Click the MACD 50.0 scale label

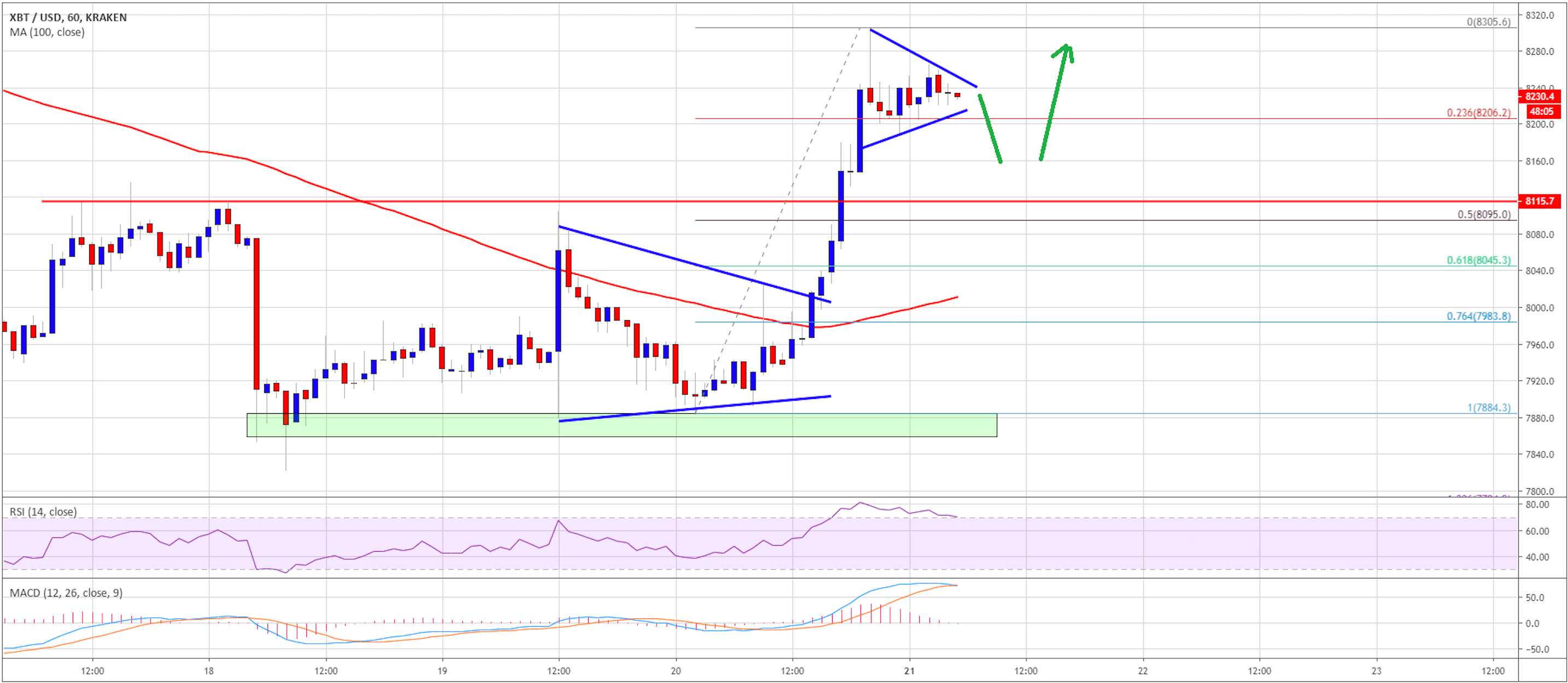[x=1535, y=598]
